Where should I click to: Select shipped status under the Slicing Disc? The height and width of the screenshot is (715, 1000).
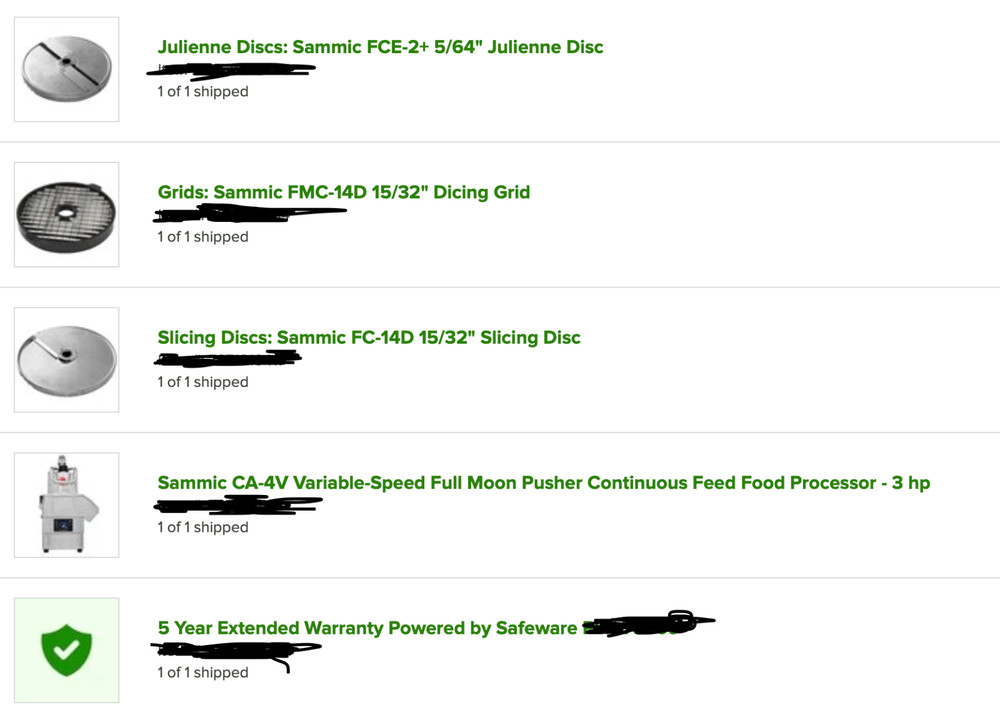pyautogui.click(x=202, y=382)
